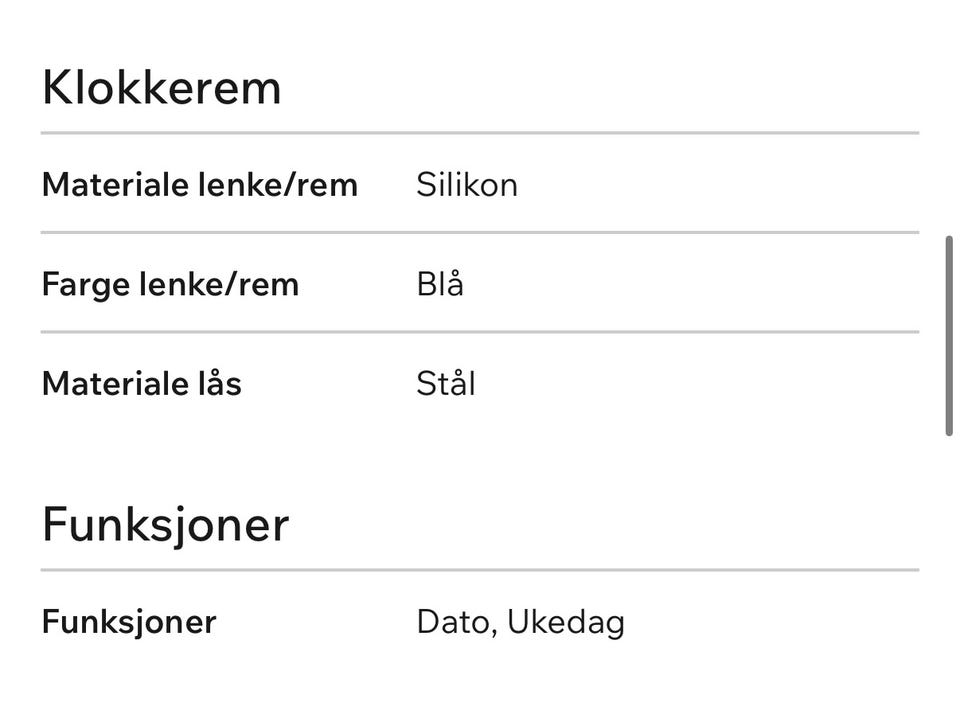Click the divider below Silikon row
This screenshot has width=960, height=726.
[x=480, y=233]
